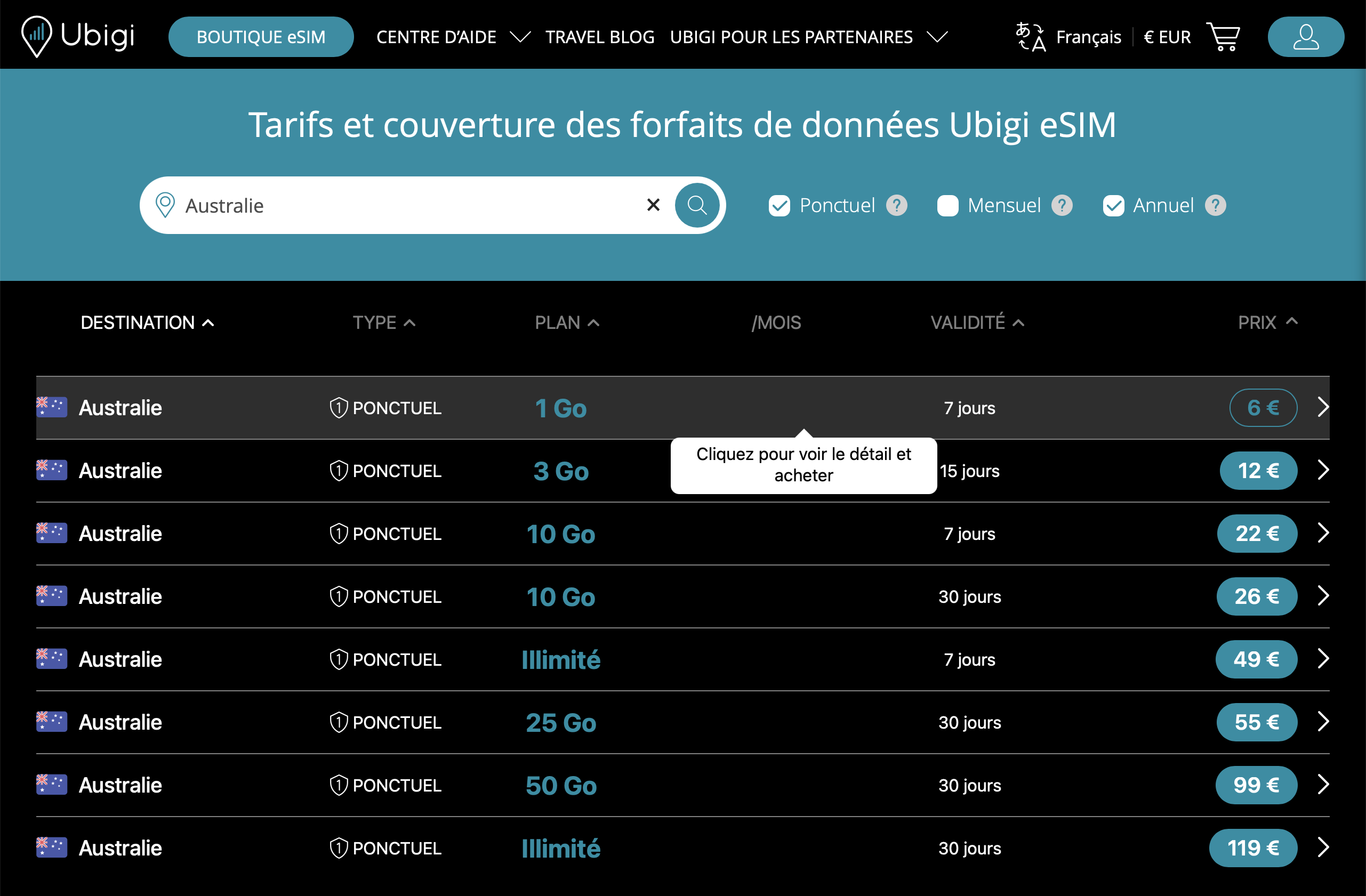Enable the Mensuel checkbox
Screen dimensions: 1366x896
947,205
